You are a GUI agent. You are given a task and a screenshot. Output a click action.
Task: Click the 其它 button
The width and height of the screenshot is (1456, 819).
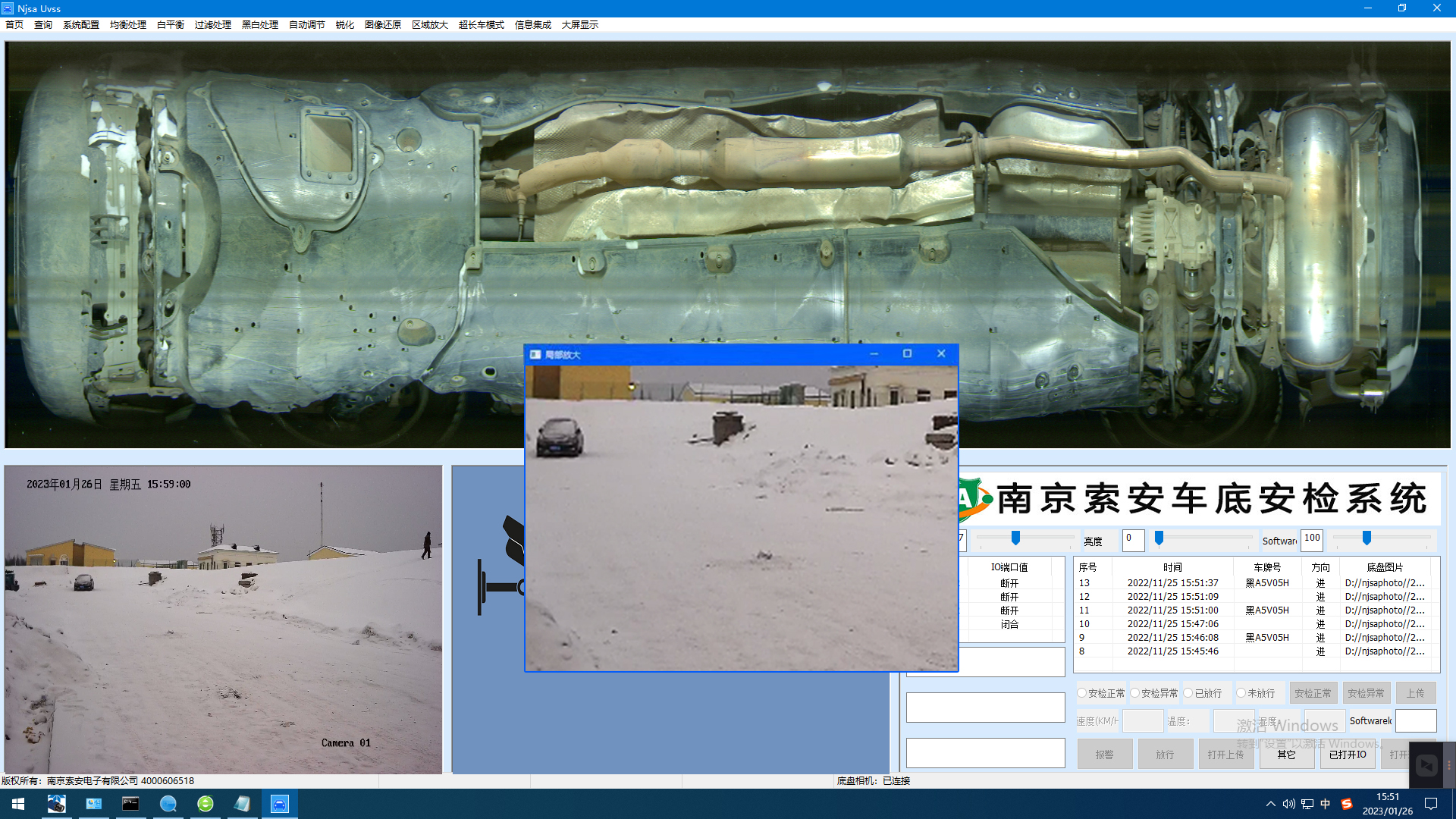pos(1286,755)
